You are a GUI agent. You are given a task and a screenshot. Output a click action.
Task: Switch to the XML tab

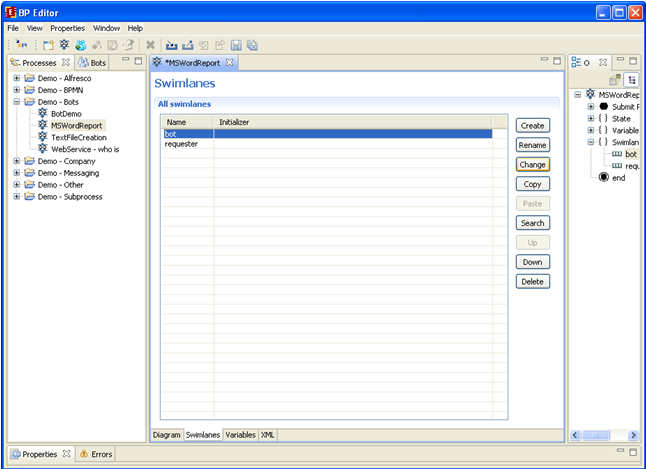[267, 435]
